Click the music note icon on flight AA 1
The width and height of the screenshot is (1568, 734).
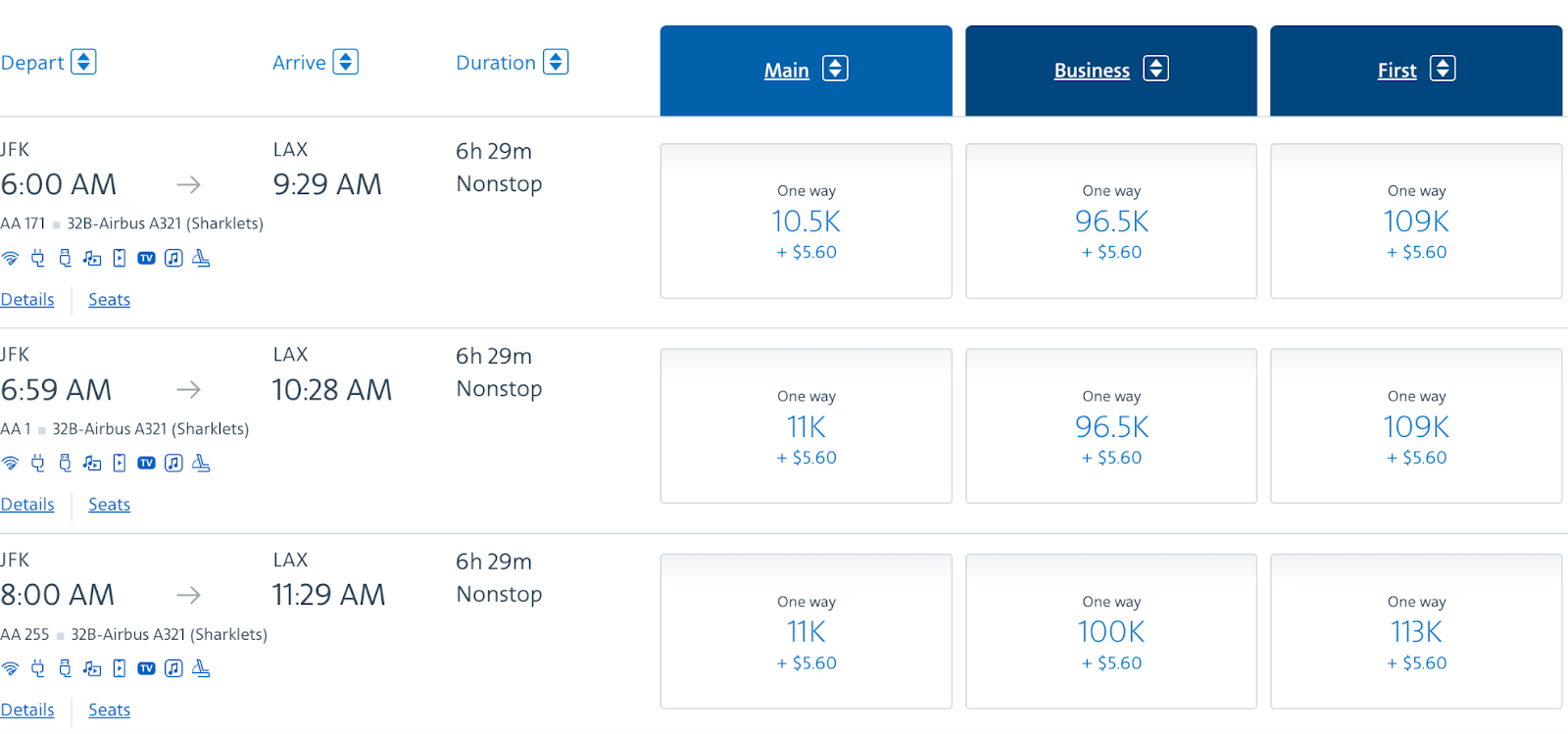pyautogui.click(x=173, y=464)
